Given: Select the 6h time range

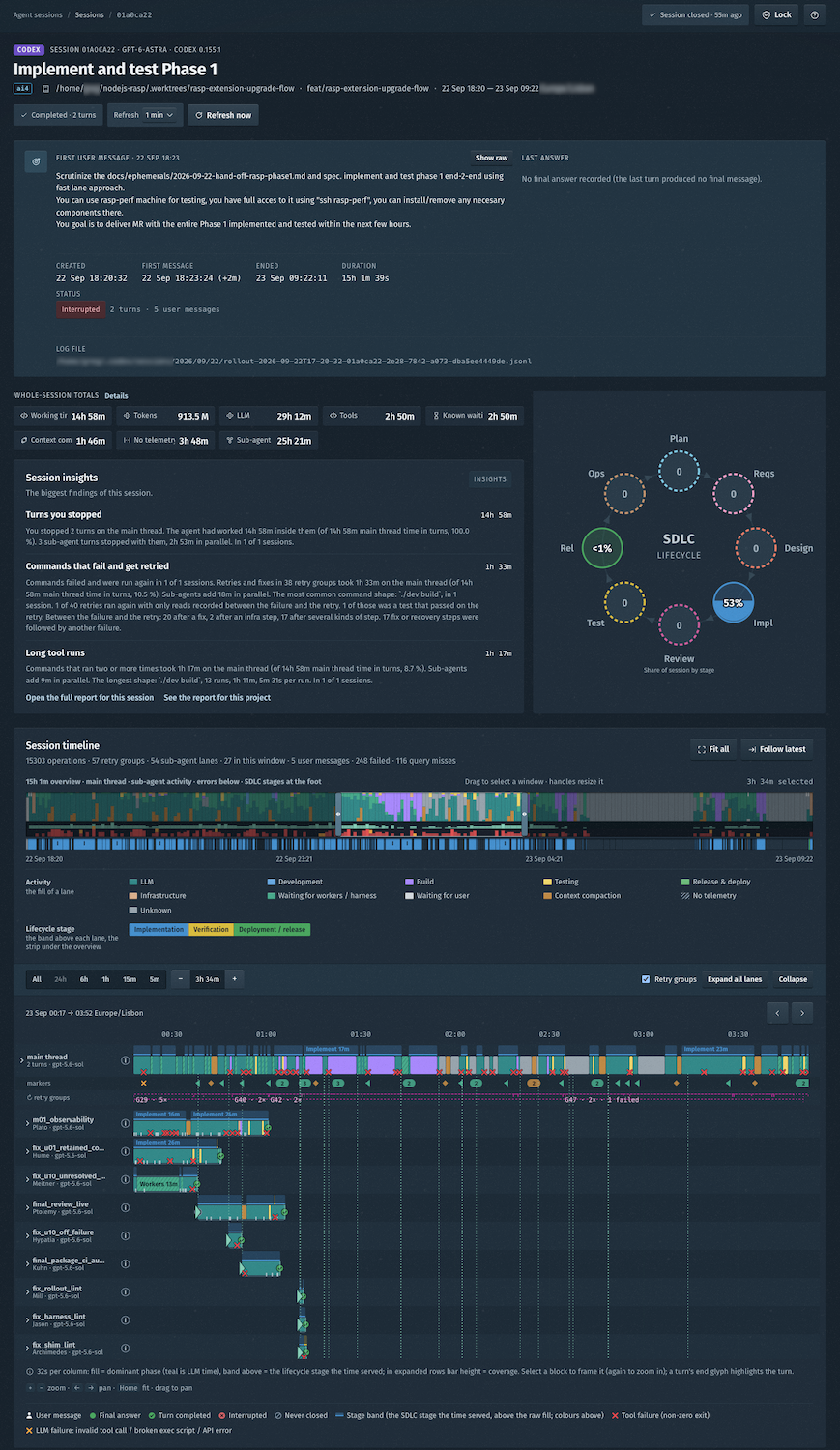Looking at the screenshot, I should [x=84, y=979].
